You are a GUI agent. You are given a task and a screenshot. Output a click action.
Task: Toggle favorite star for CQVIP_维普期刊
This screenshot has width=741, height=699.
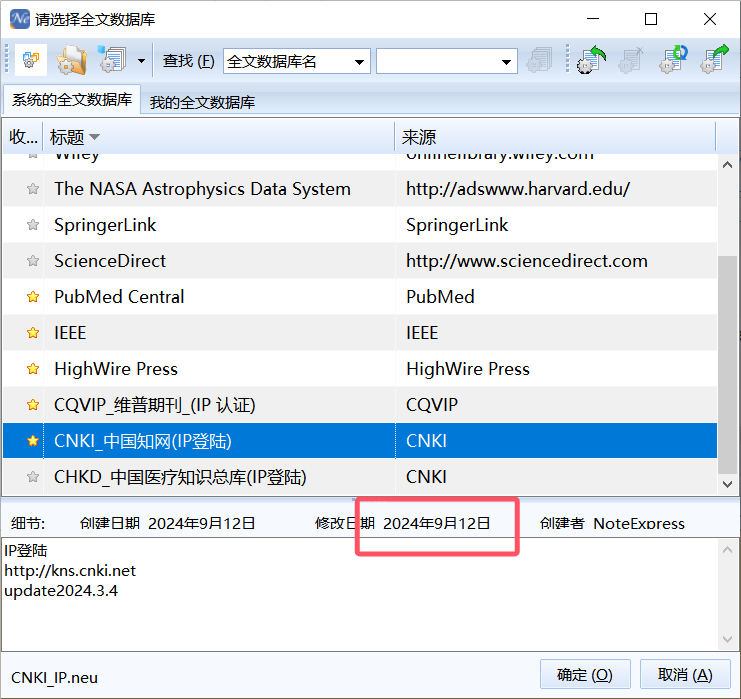[x=33, y=405]
